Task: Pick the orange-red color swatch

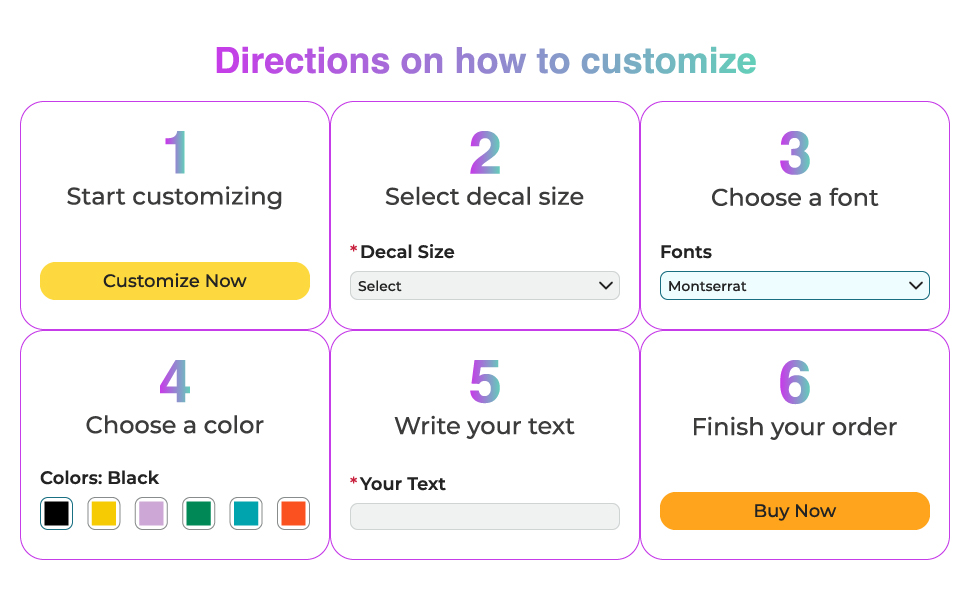Action: [x=293, y=514]
